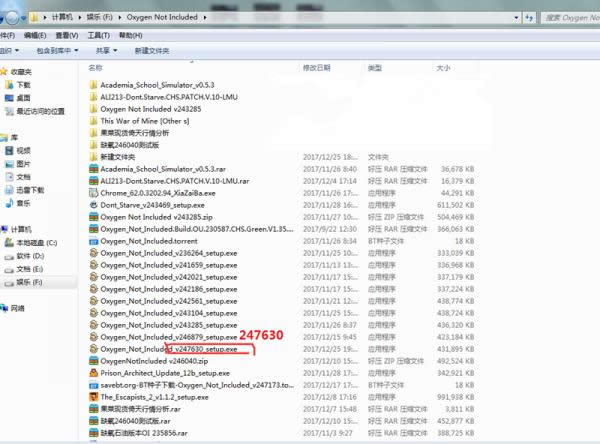Select the Oxygen_Not_Included.torrent file icon
600x444 pixels.
pyautogui.click(x=93, y=241)
